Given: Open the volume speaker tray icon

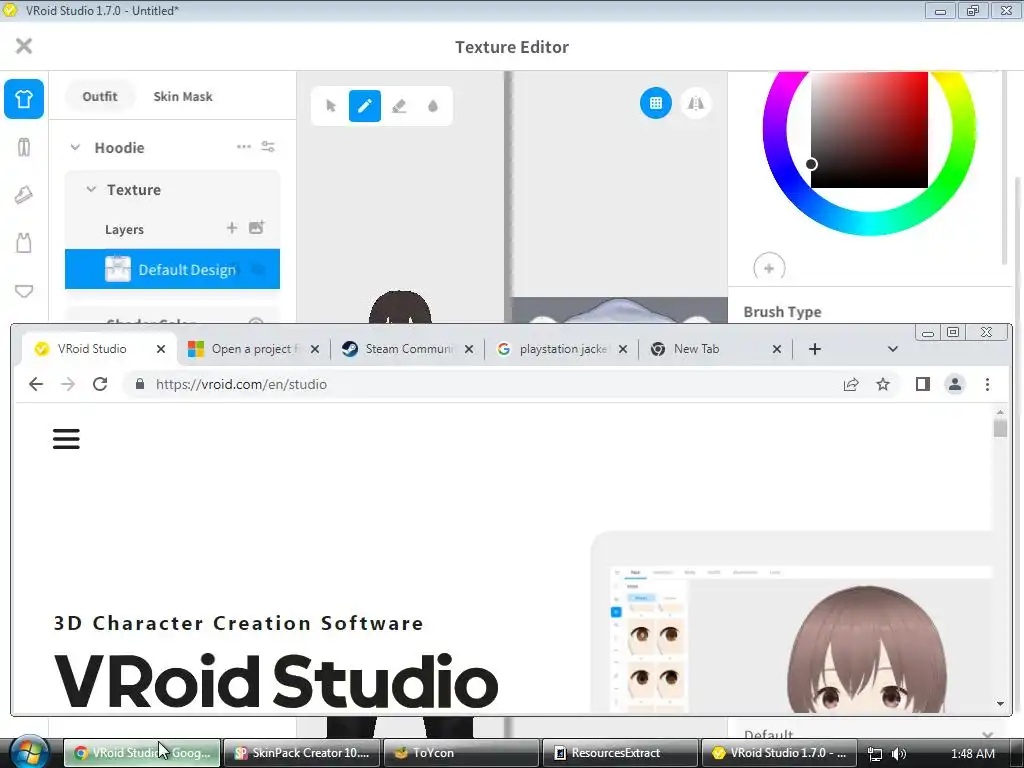Looking at the screenshot, I should pyautogui.click(x=899, y=754).
